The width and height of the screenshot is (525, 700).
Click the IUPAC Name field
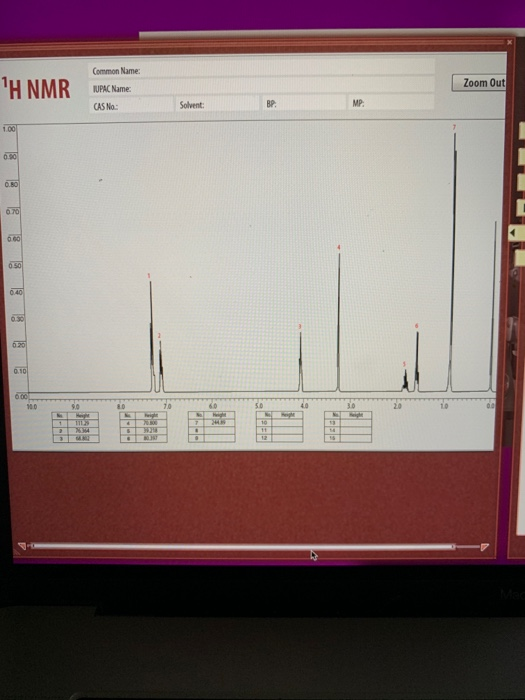(x=262, y=88)
